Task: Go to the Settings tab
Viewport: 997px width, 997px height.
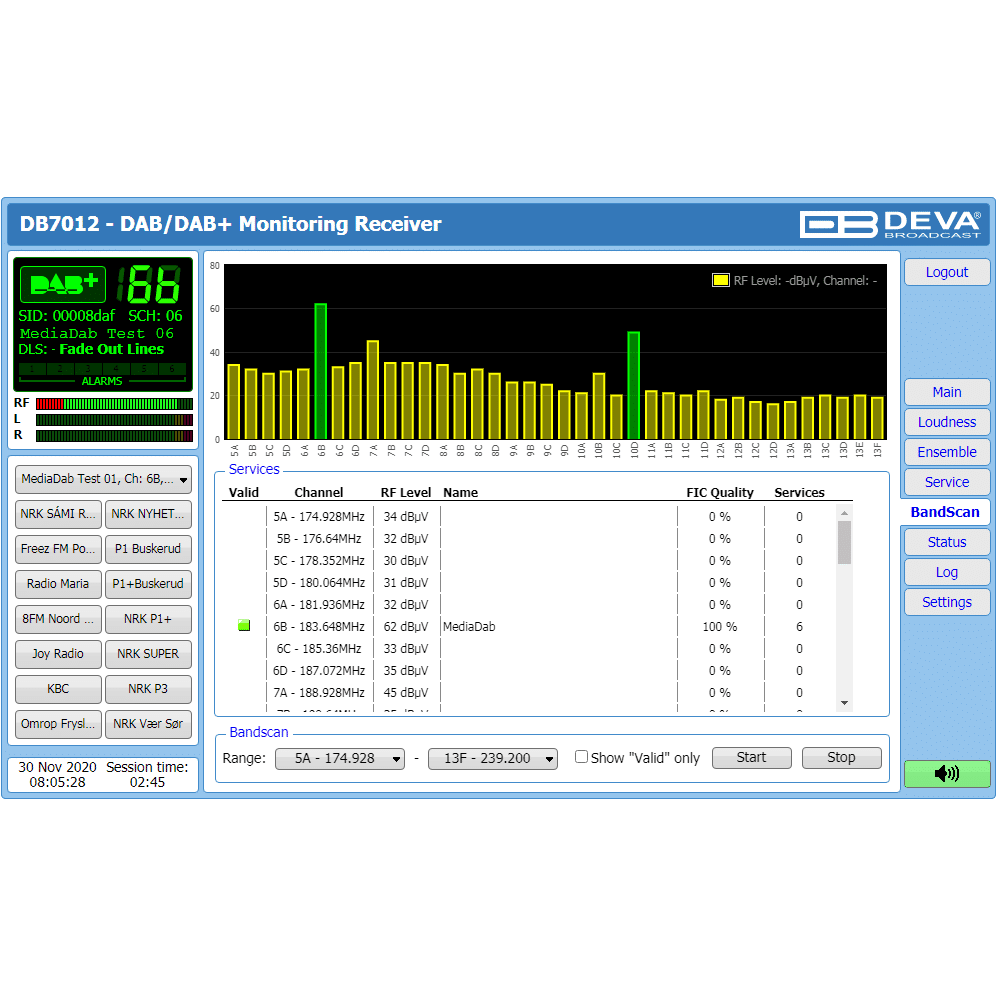Action: coord(946,602)
